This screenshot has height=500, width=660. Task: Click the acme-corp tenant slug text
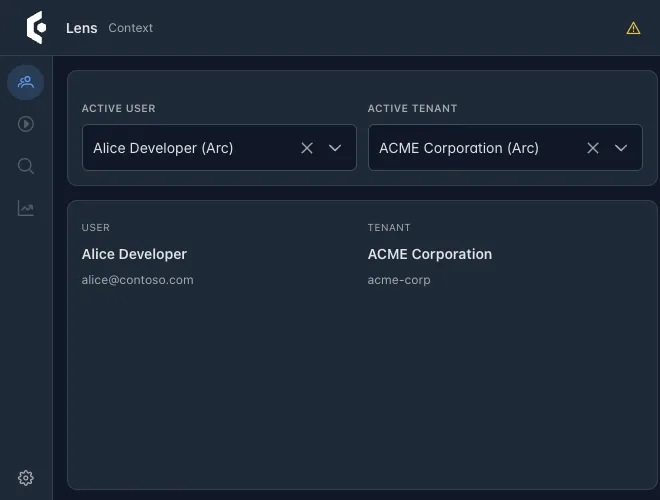(399, 280)
